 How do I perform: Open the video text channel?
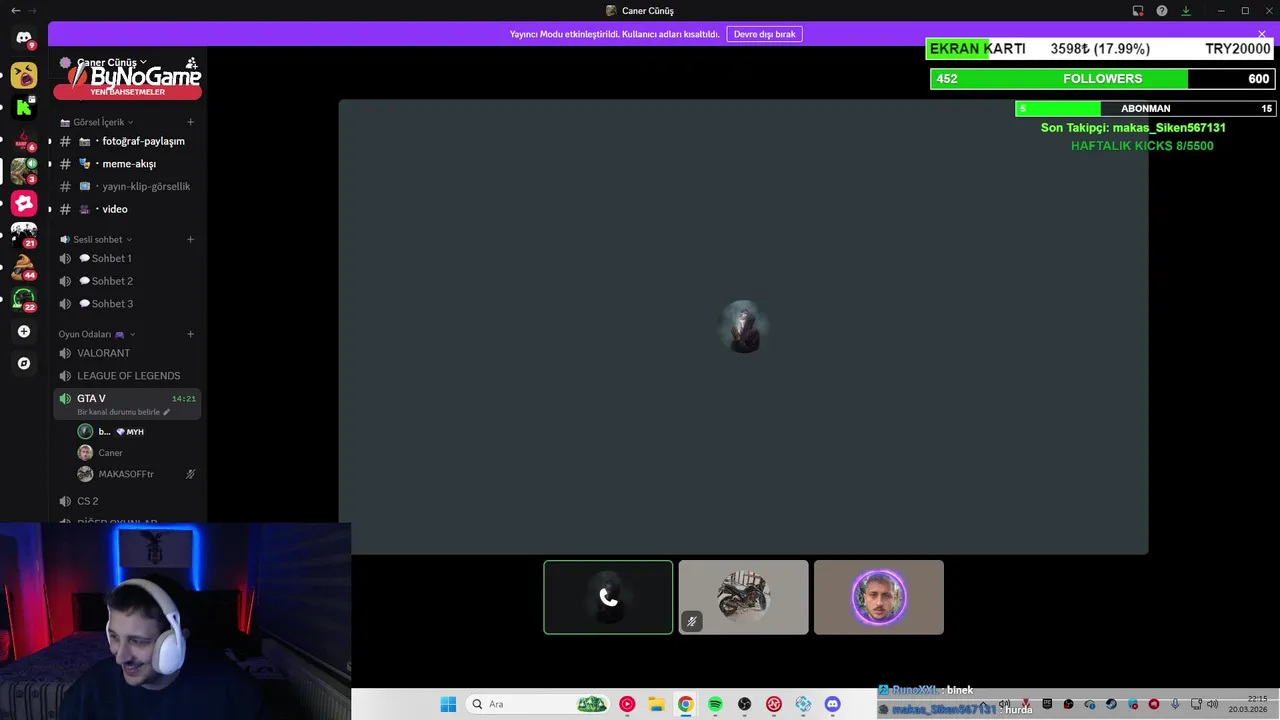point(128,209)
